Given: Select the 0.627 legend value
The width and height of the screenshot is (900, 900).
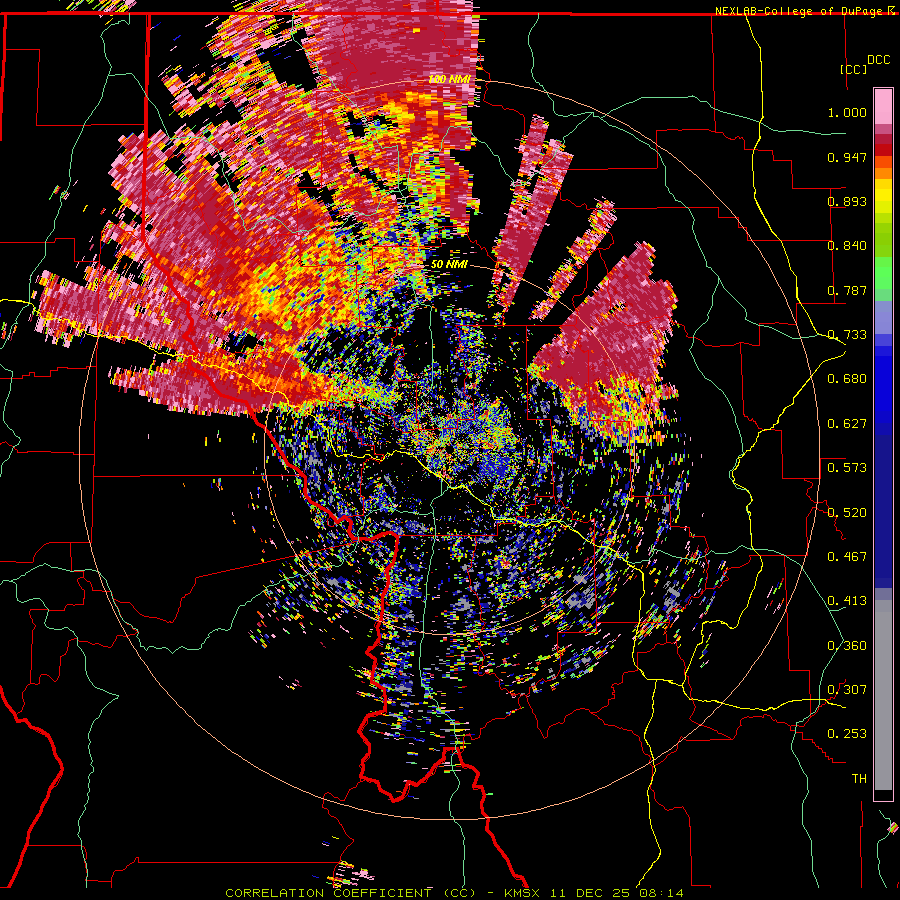Looking at the screenshot, I should [x=847, y=424].
